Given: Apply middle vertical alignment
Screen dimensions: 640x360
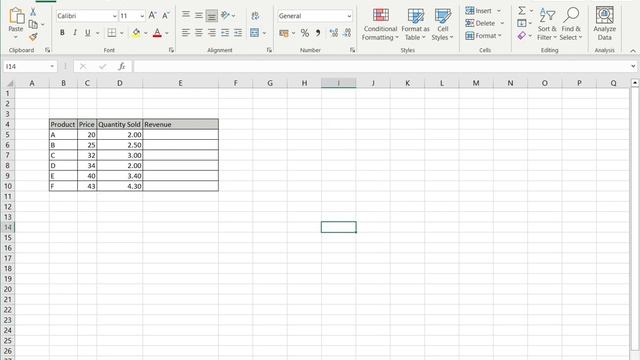Looking at the screenshot, I should click(198, 16).
